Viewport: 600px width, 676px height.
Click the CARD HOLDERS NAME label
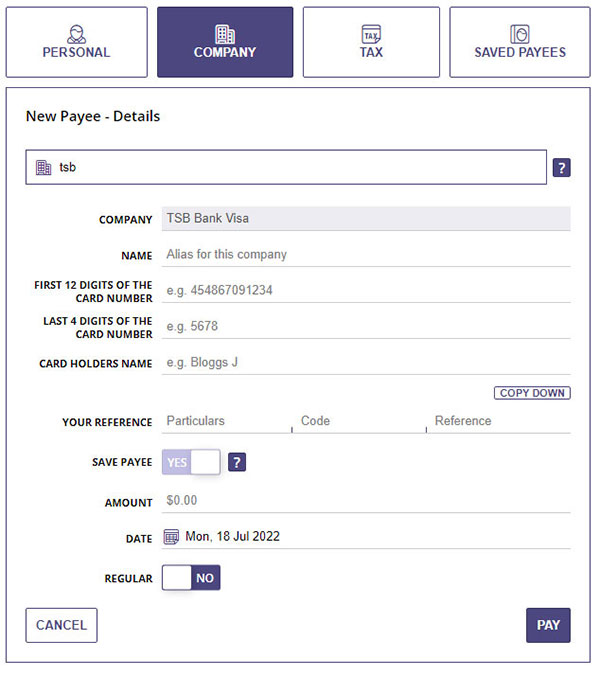point(96,364)
